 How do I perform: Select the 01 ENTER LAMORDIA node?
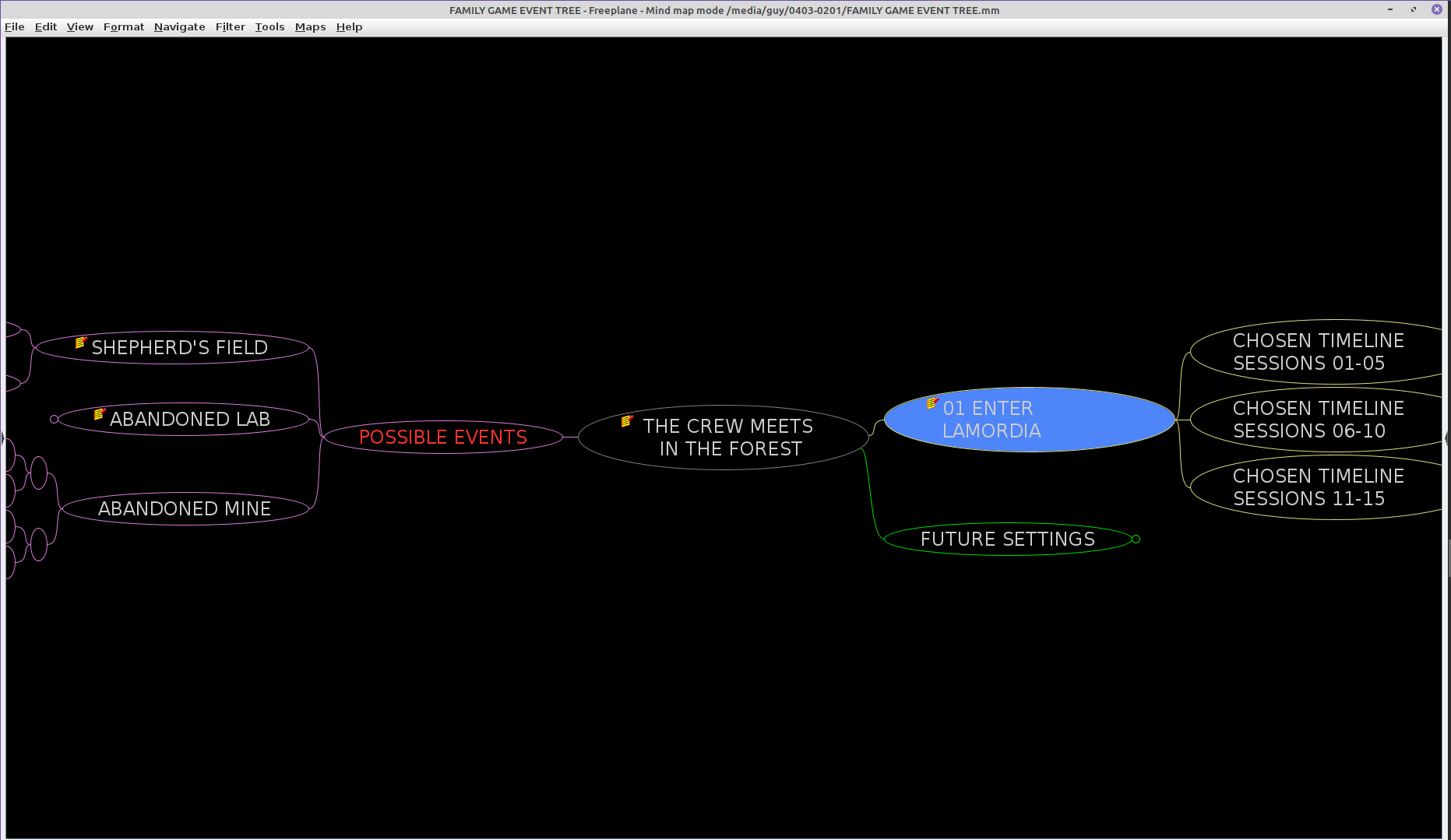click(x=1030, y=420)
